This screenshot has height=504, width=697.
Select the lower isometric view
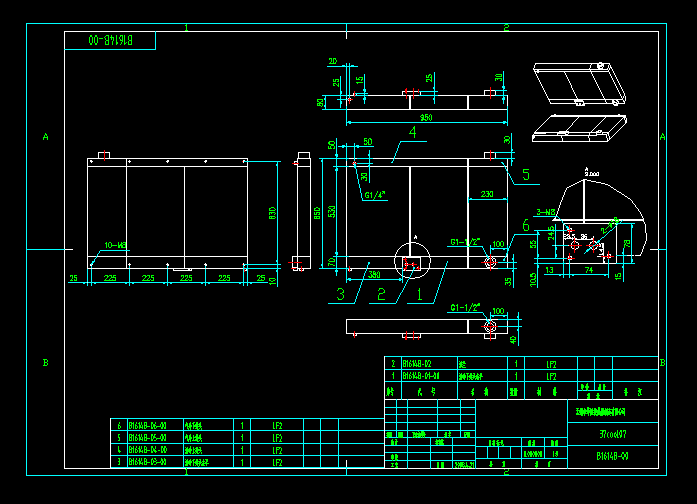[x=579, y=128]
